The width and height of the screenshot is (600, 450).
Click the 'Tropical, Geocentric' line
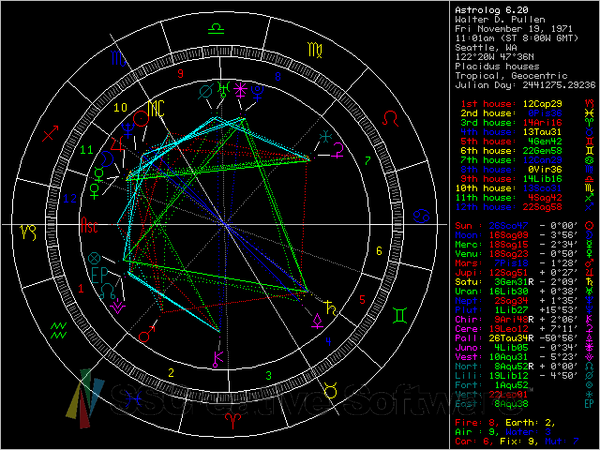(x=511, y=76)
